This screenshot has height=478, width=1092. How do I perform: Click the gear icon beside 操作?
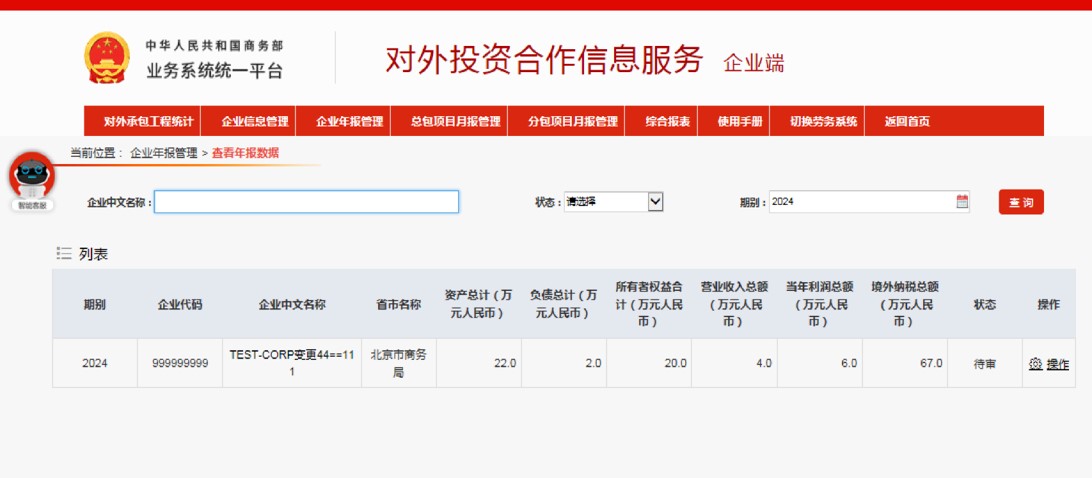pos(1035,364)
